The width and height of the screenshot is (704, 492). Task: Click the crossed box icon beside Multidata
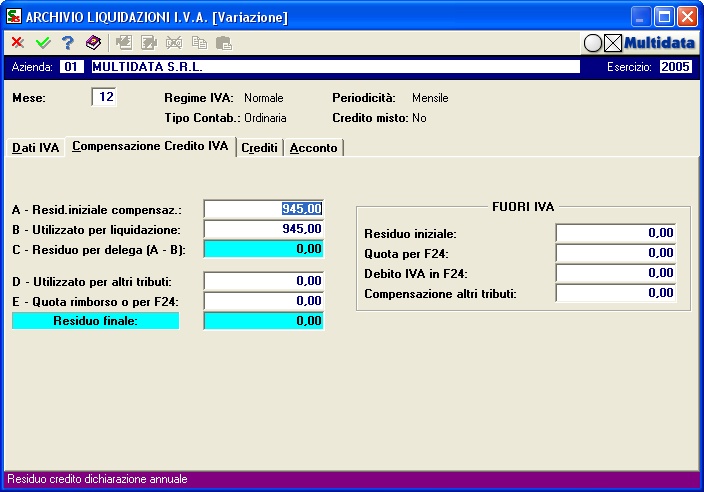point(613,44)
